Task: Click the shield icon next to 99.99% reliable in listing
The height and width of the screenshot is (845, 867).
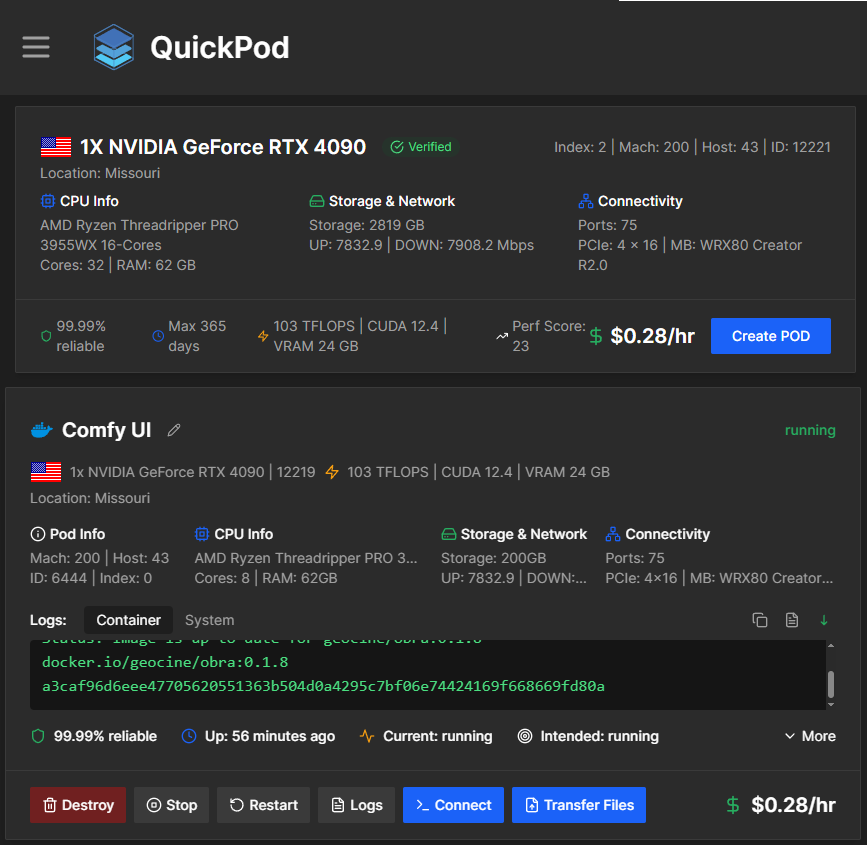Action: click(x=46, y=336)
